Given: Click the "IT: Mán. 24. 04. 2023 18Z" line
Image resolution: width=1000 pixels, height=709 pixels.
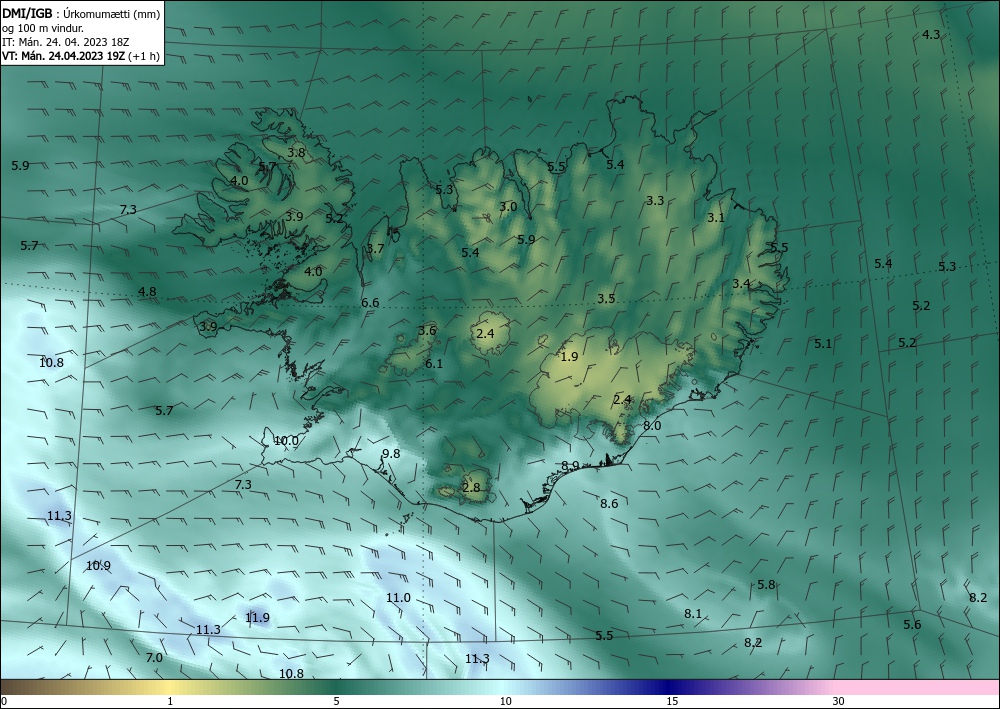Looking at the screenshot, I should tap(66, 42).
